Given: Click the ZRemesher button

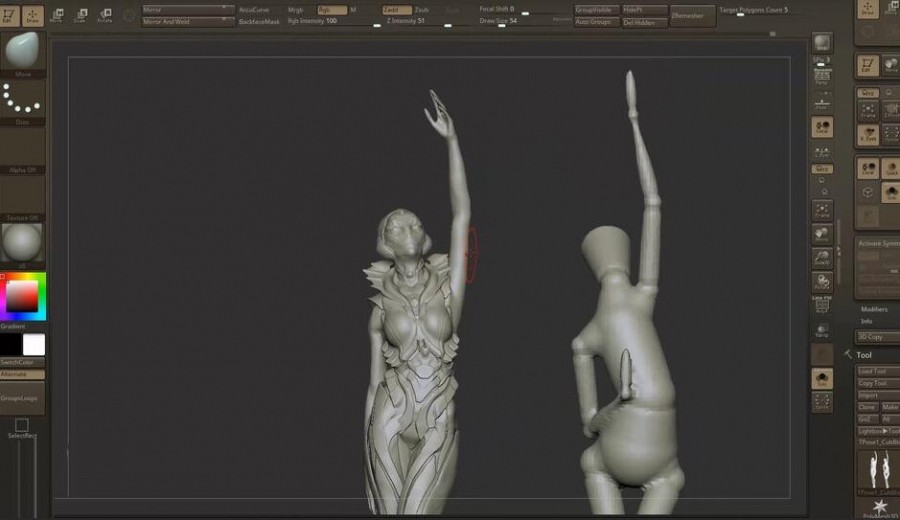Looking at the screenshot, I should (692, 16).
